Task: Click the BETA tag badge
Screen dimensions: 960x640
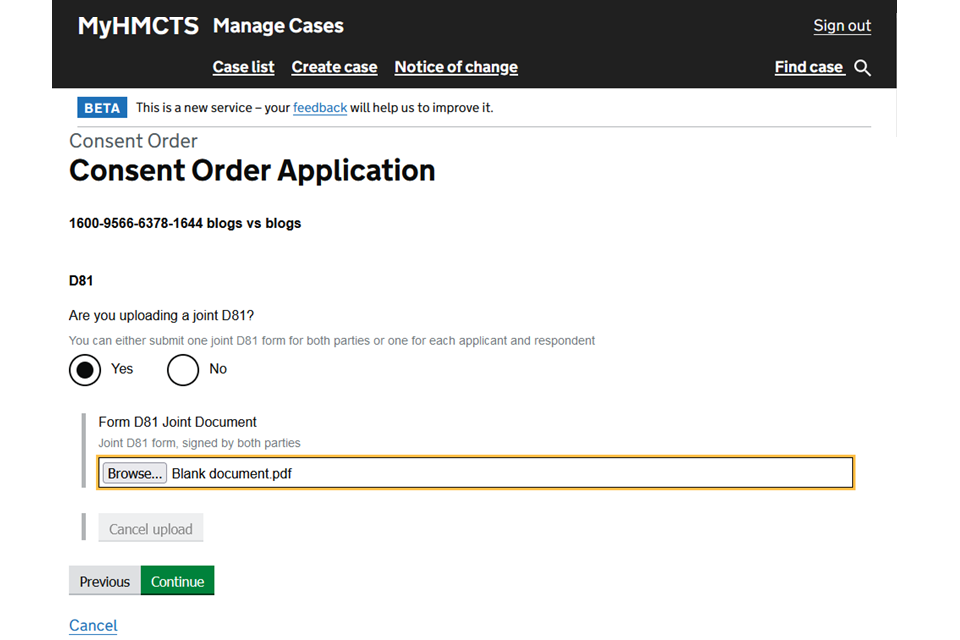Action: tap(102, 108)
